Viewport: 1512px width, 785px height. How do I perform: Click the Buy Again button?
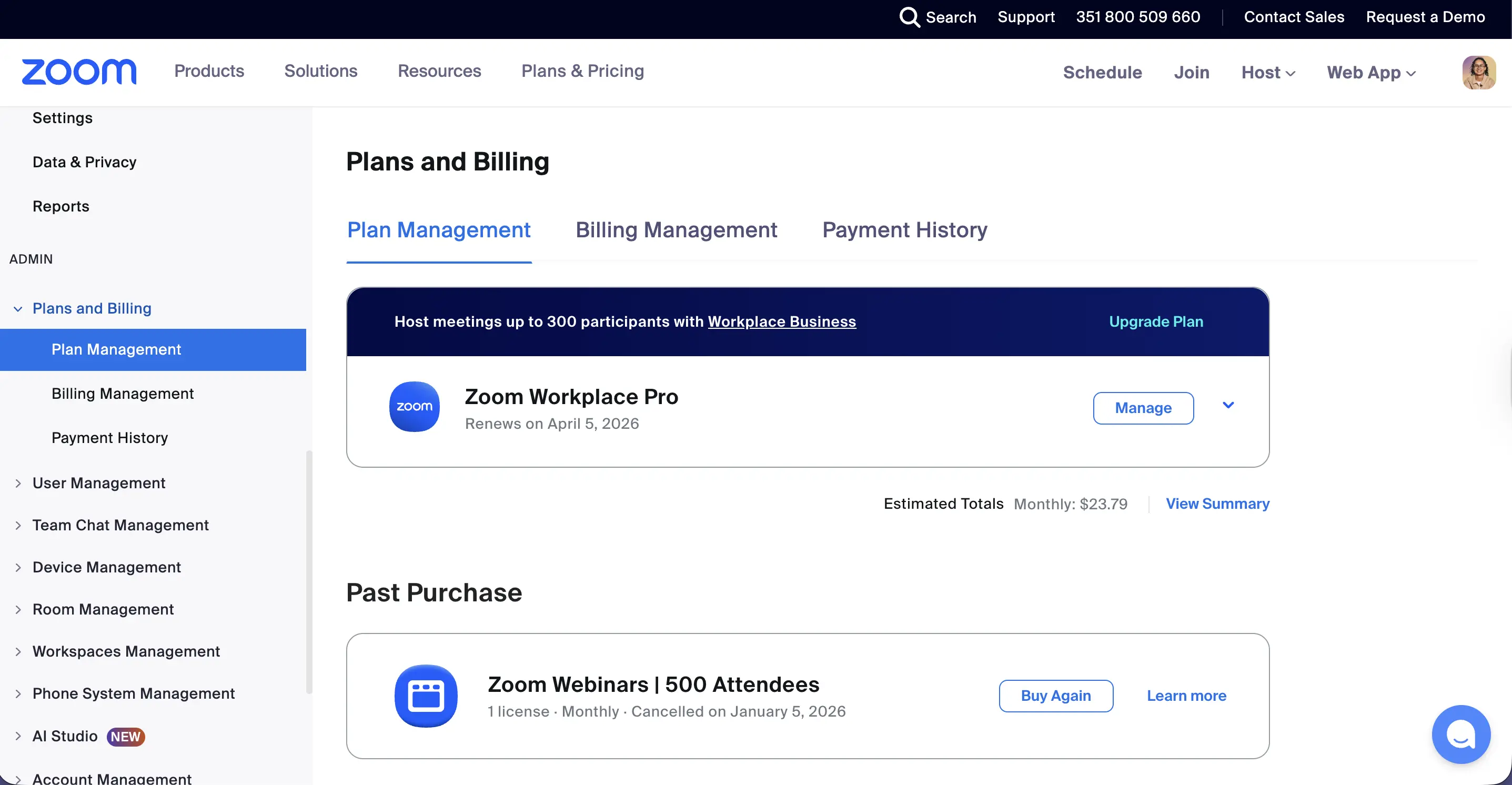[x=1055, y=696]
